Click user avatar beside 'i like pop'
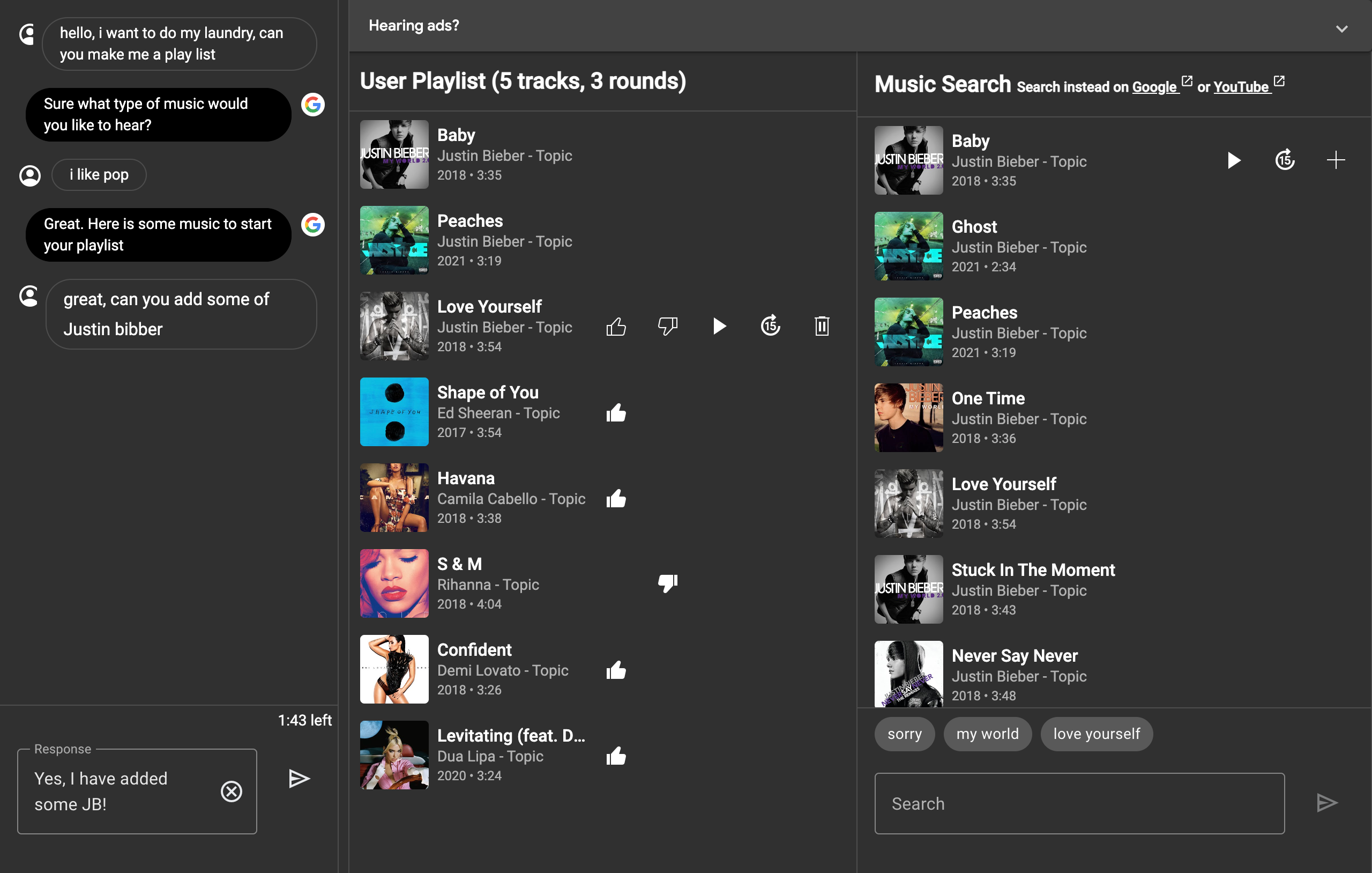 [30, 175]
